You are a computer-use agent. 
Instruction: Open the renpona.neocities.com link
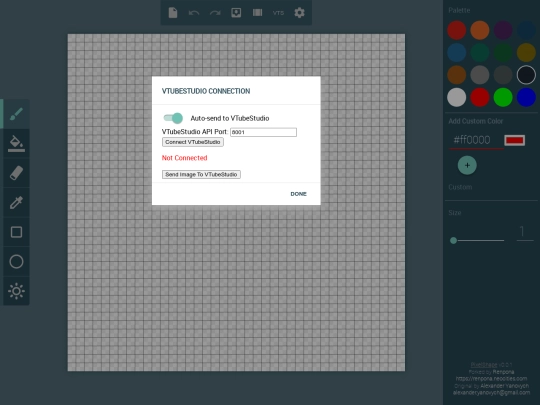coord(491,378)
